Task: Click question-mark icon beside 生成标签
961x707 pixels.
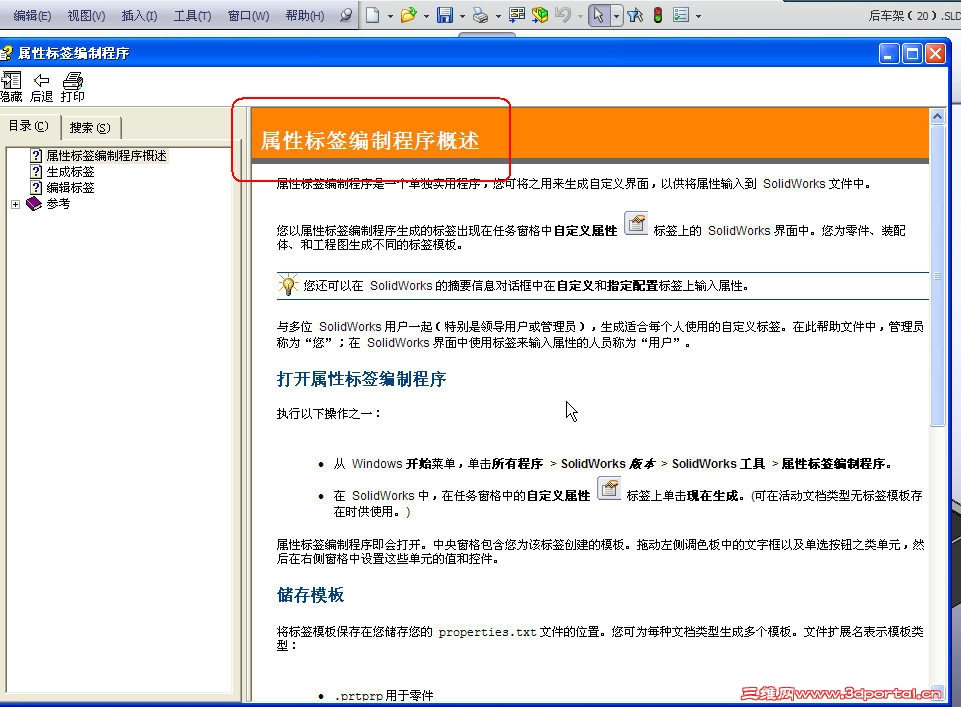Action: click(36, 172)
